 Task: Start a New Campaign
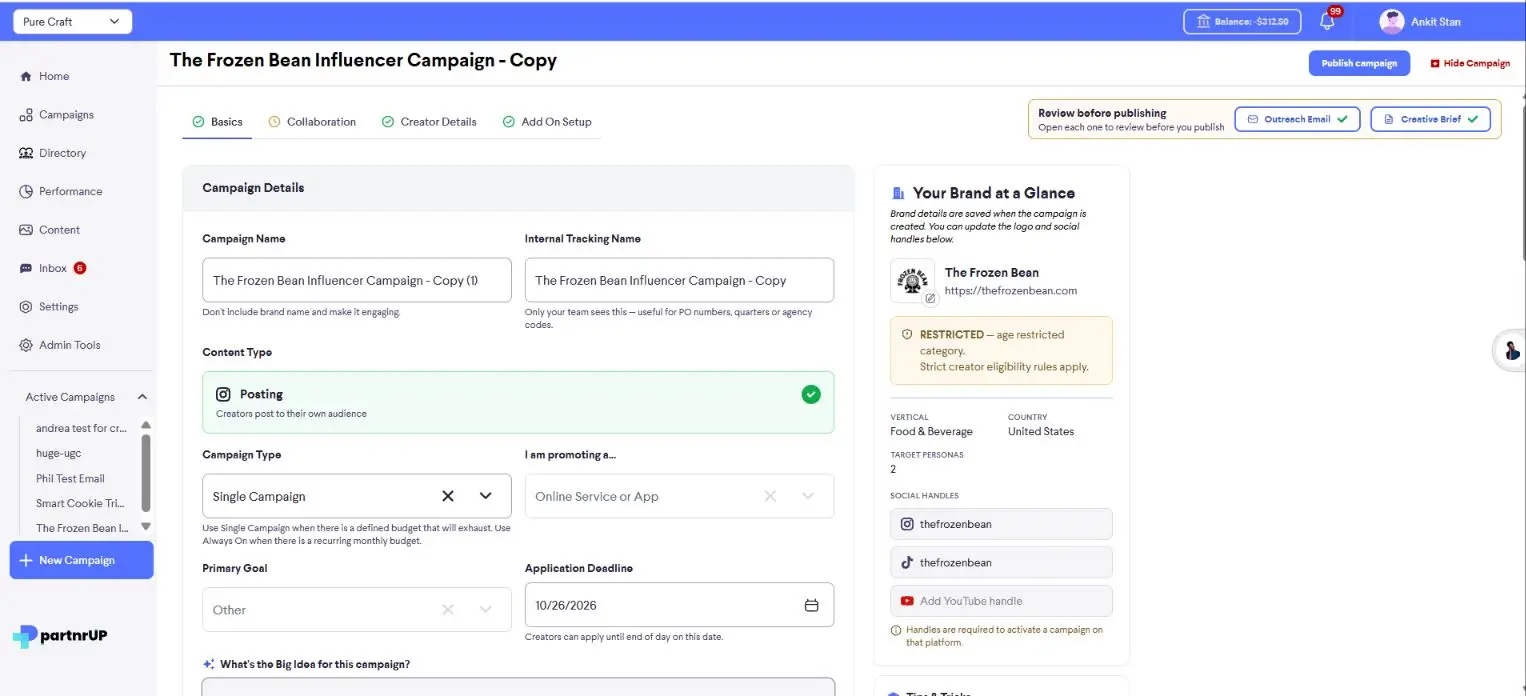click(81, 560)
